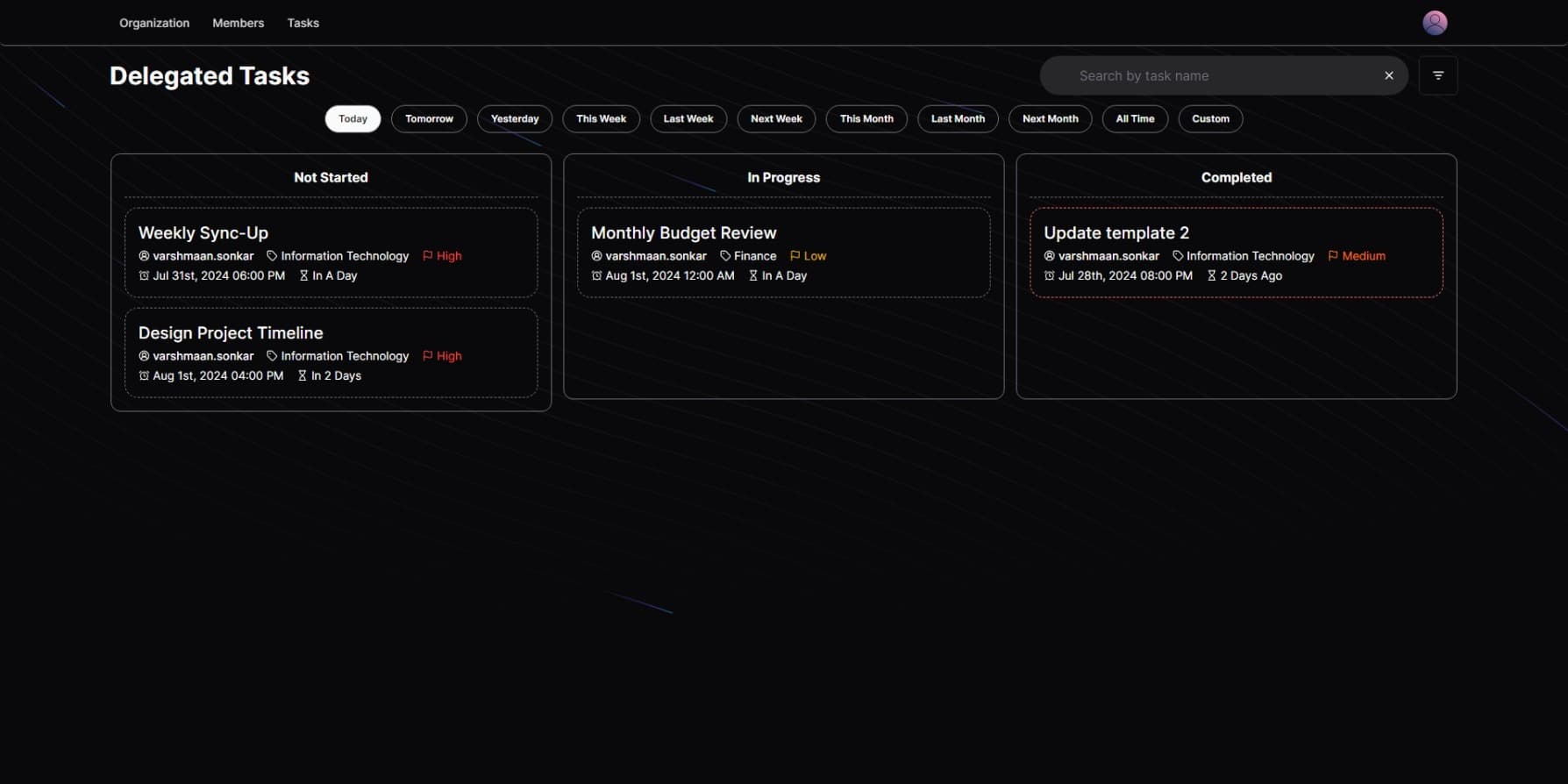This screenshot has width=1568, height=784.
Task: Switch filter to Tomorrow
Action: [x=429, y=118]
